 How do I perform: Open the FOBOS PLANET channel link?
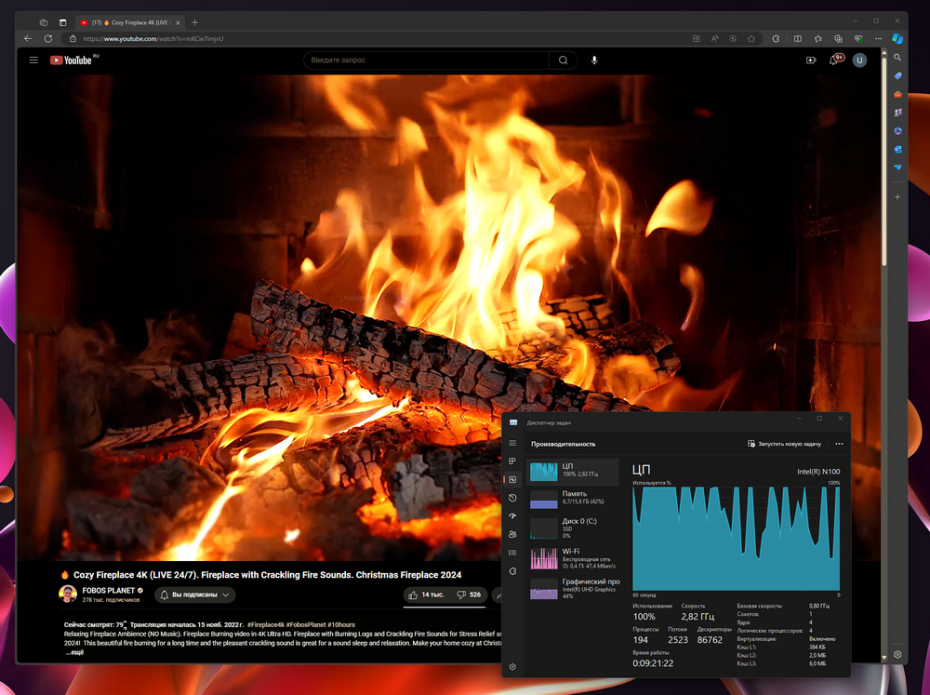108,591
